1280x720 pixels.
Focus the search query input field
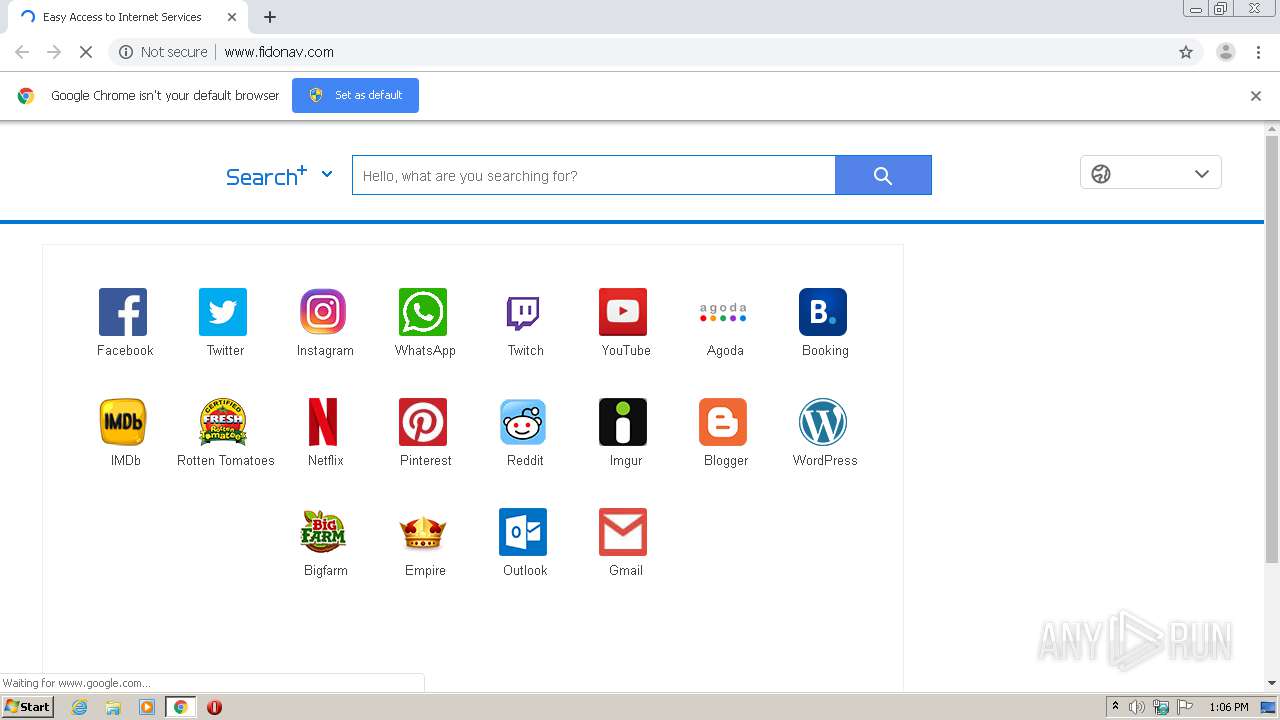[x=594, y=175]
